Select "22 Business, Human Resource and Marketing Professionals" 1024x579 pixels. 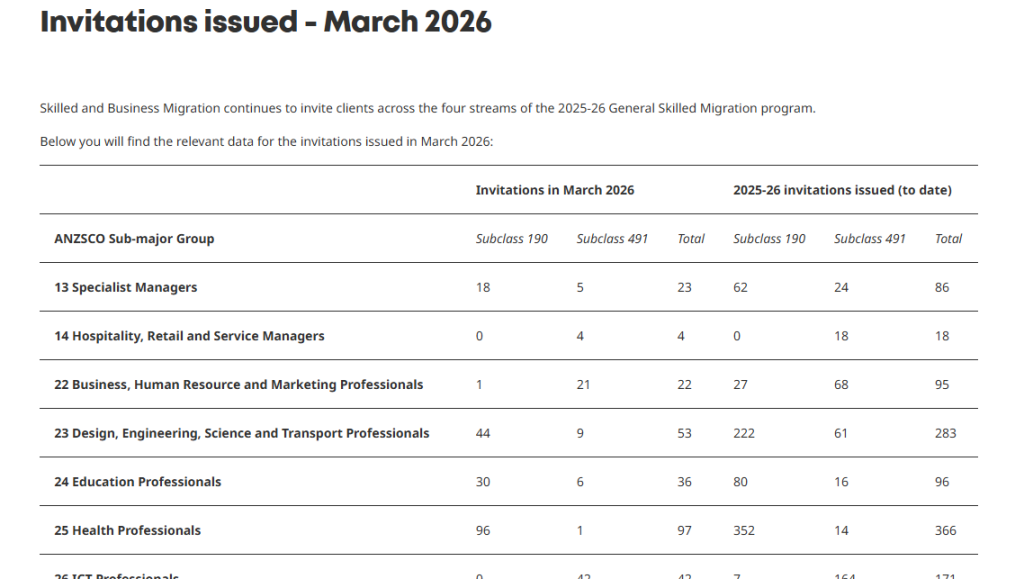coord(239,385)
